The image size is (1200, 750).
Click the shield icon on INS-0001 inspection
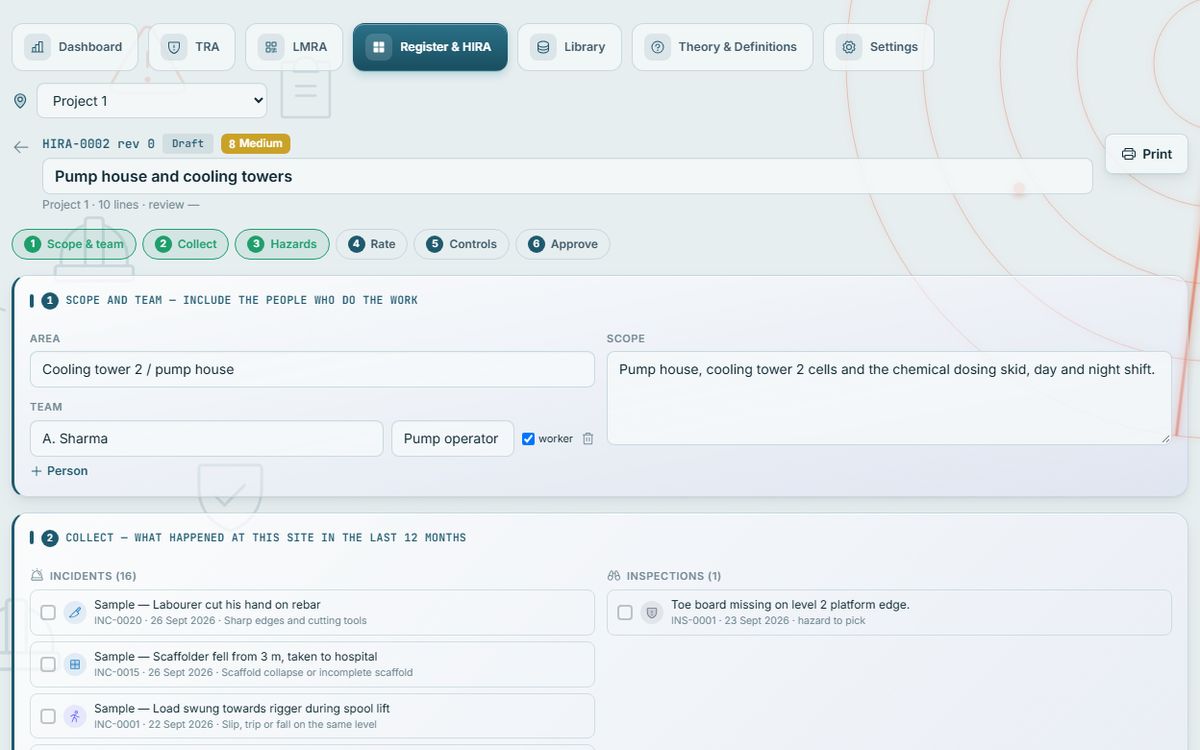click(x=652, y=612)
